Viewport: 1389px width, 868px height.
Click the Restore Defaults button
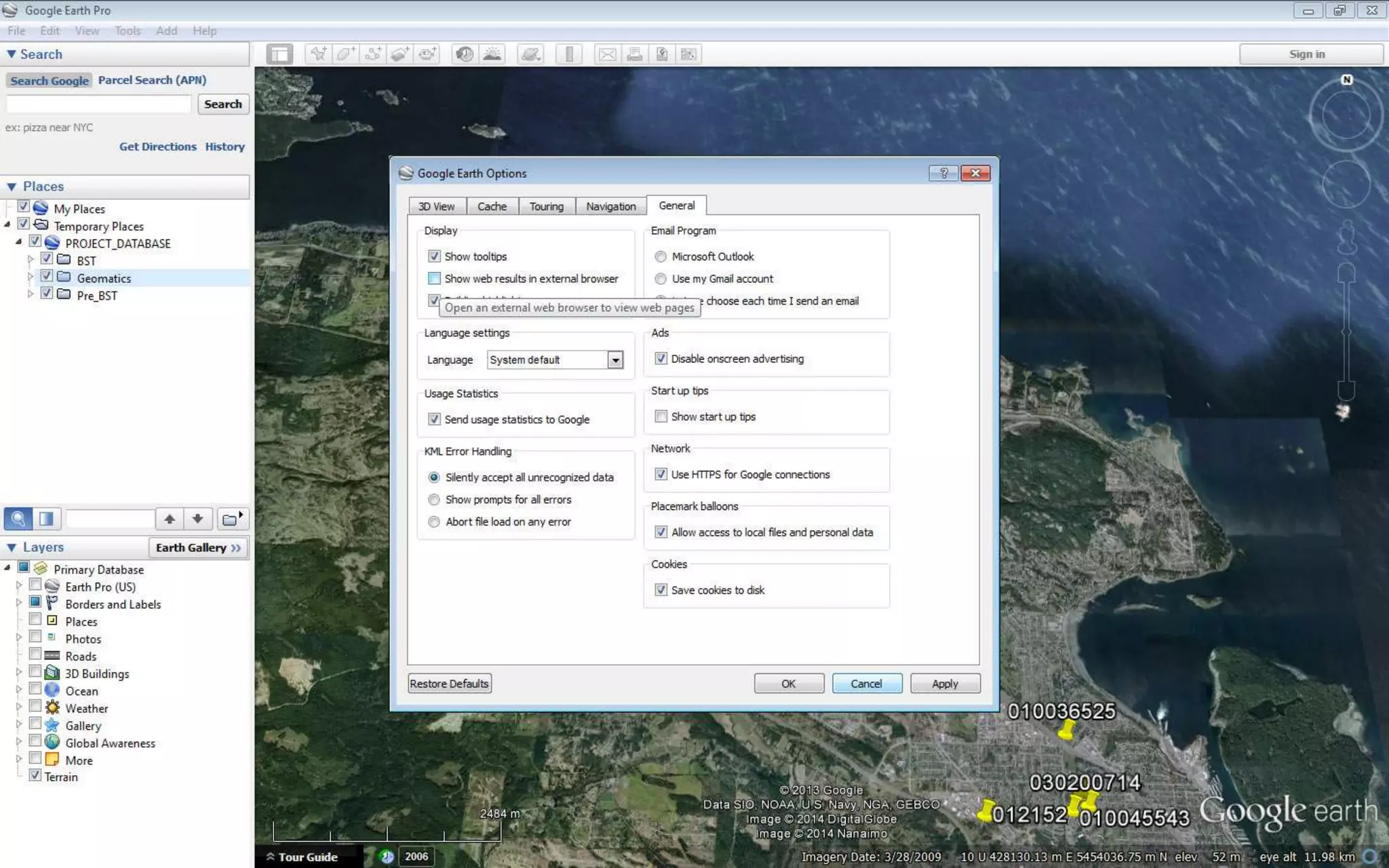(x=449, y=684)
